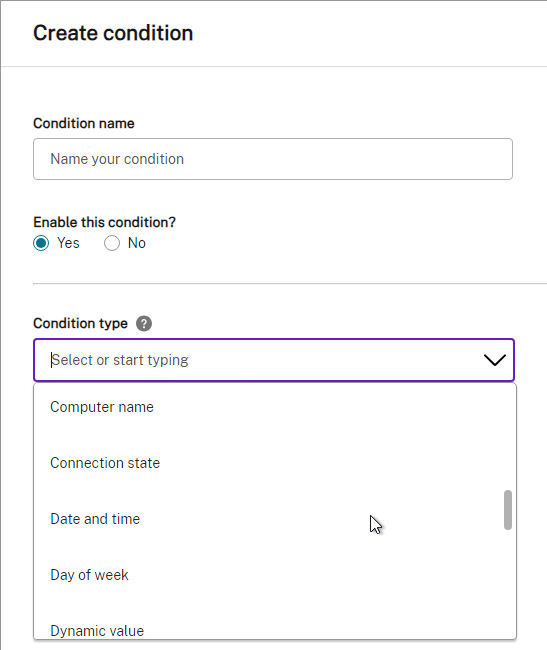Screen dimensions: 547x650
Task: Click the dropdown list scrollbar thumb
Action: pyautogui.click(x=508, y=510)
